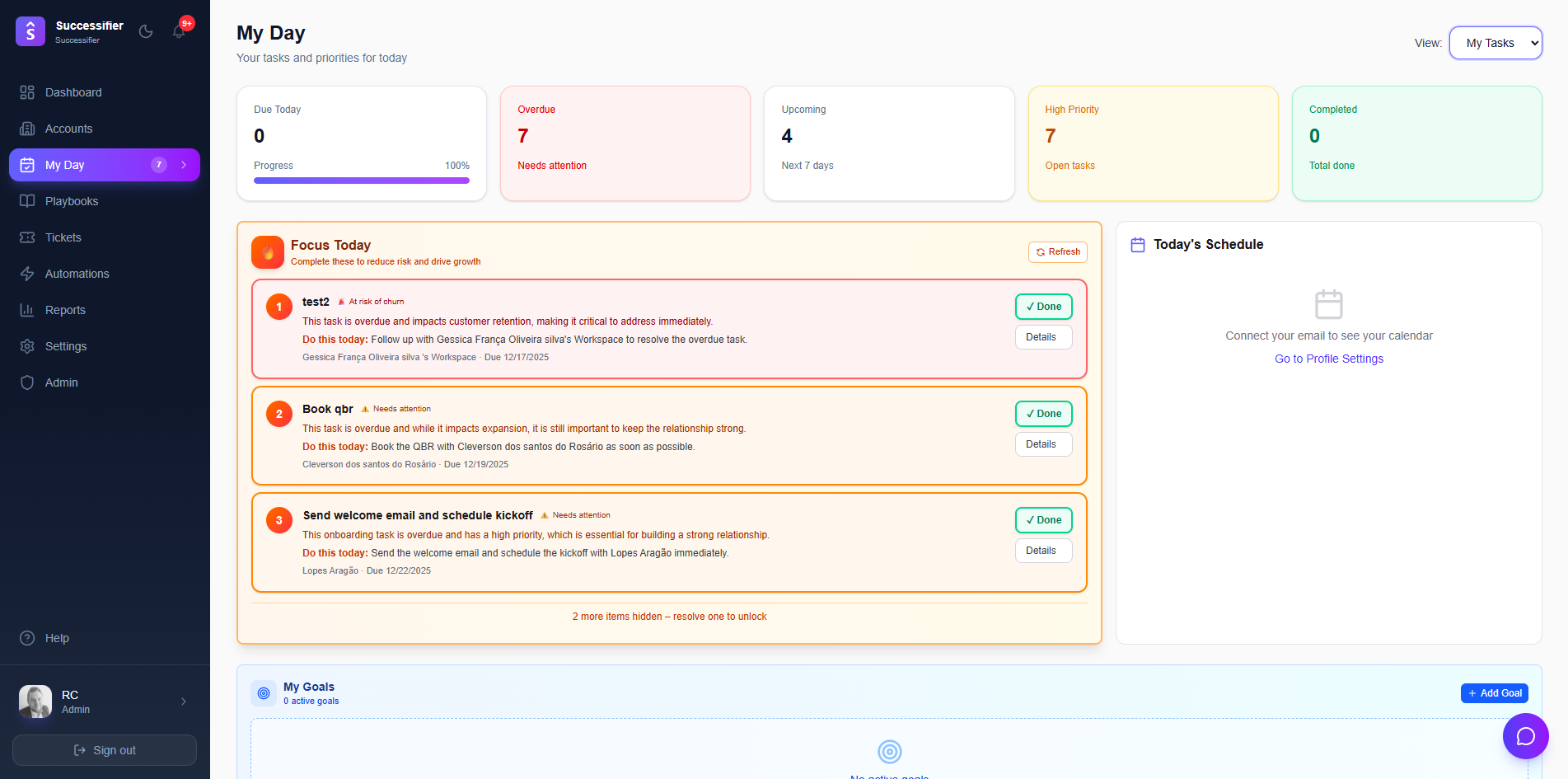Viewport: 1568px width, 779px height.
Task: Click the Help question mark icon
Action: 27,638
